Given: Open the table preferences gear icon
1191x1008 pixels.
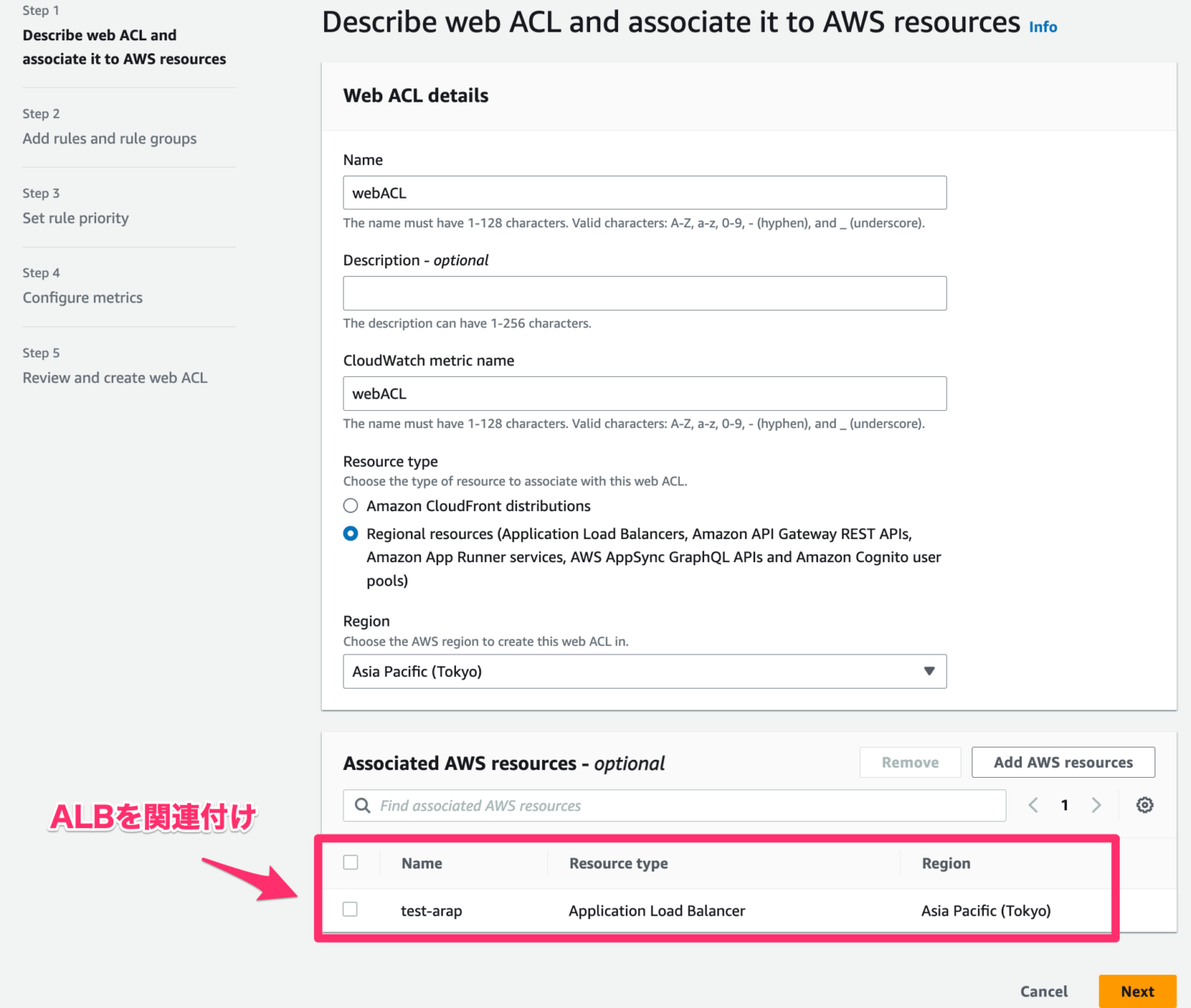Looking at the screenshot, I should coord(1145,805).
